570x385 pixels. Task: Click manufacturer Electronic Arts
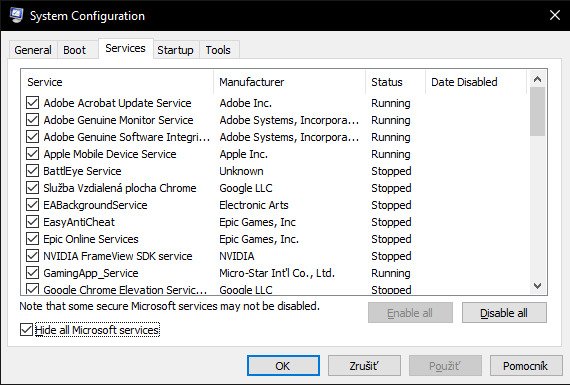tap(254, 205)
